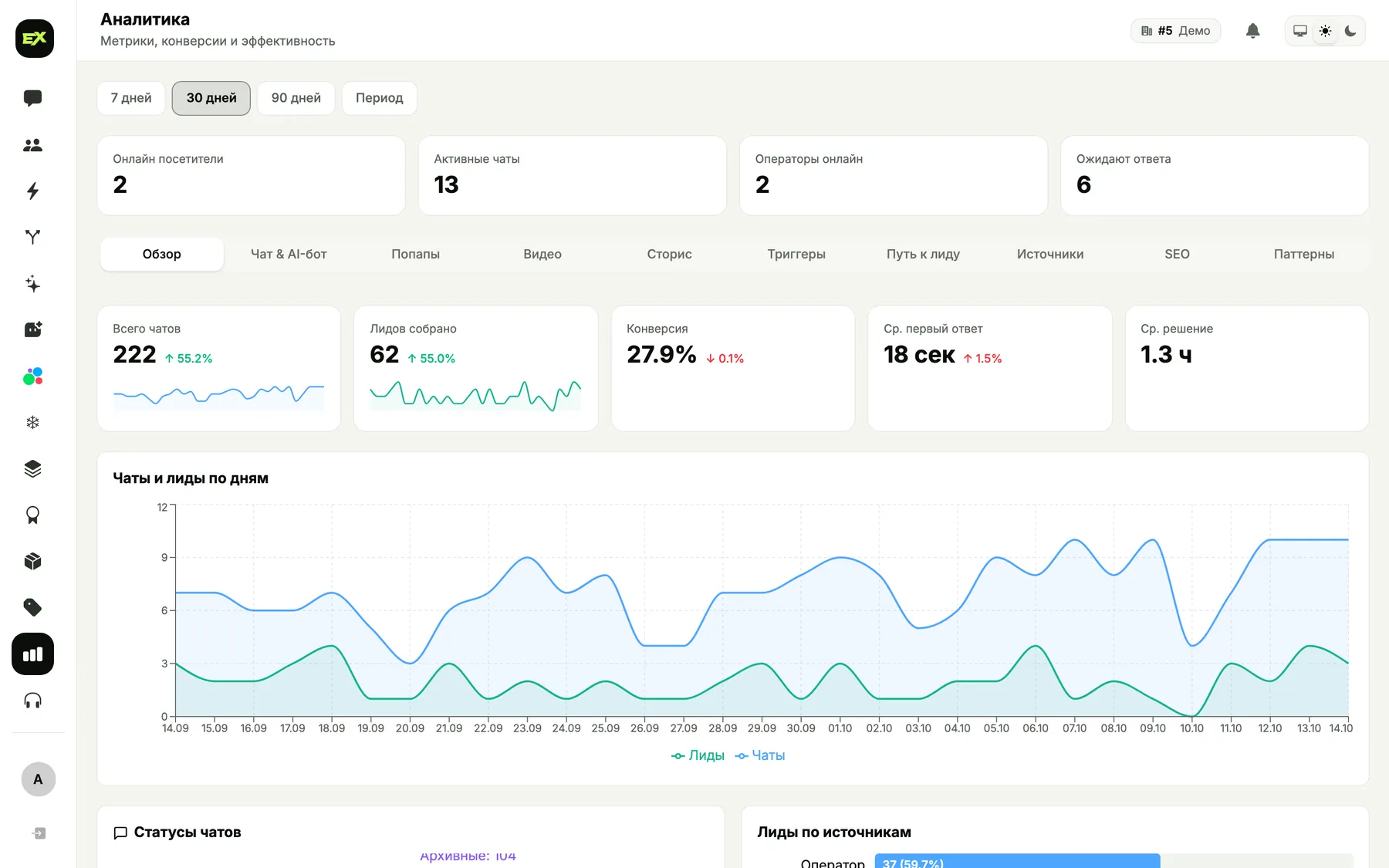
Task: Click the AI sparkles sidebar icon
Action: click(32, 283)
